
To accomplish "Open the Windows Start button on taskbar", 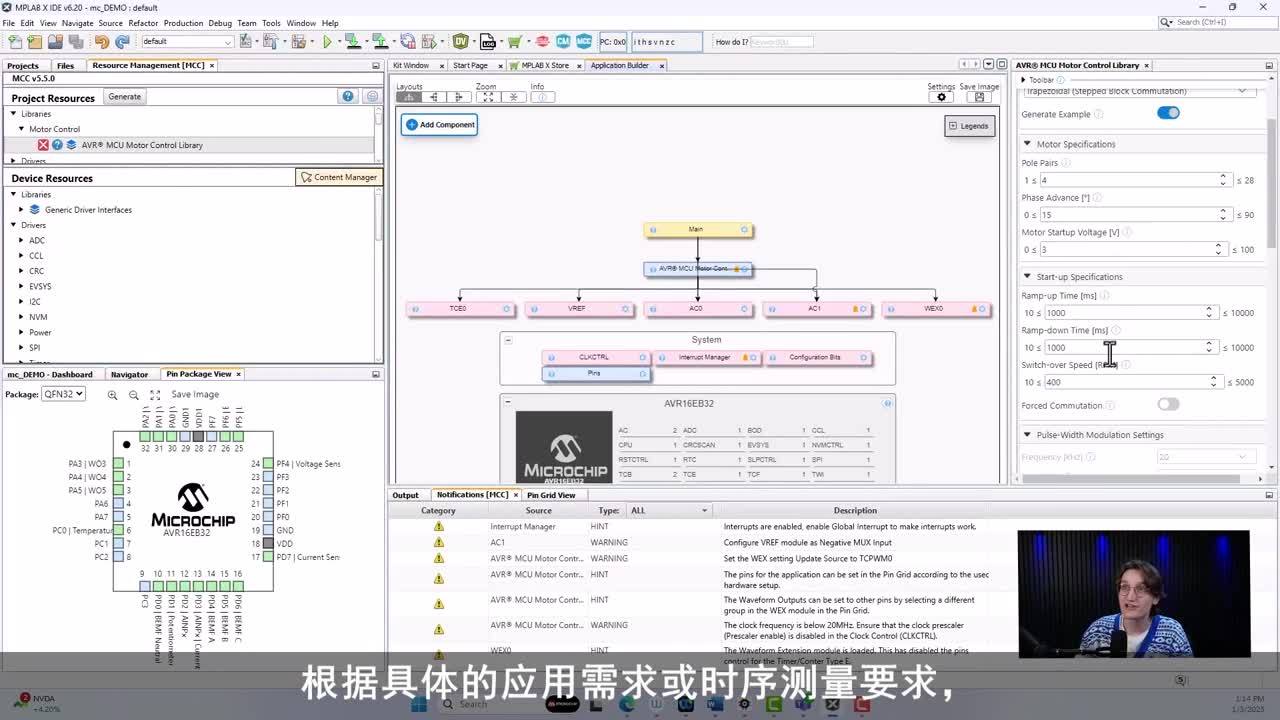I will (419, 704).
